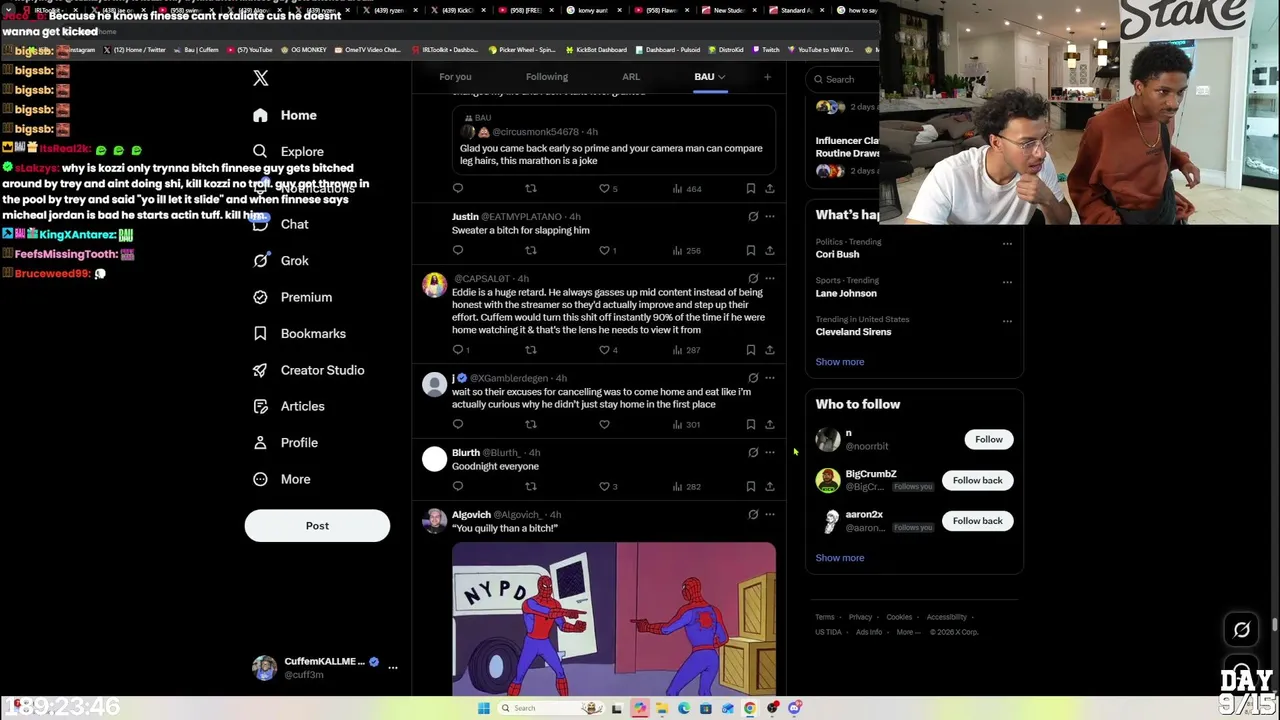This screenshot has width=1280, height=720.
Task: Open more options on Algovich's post
Action: [770, 515]
